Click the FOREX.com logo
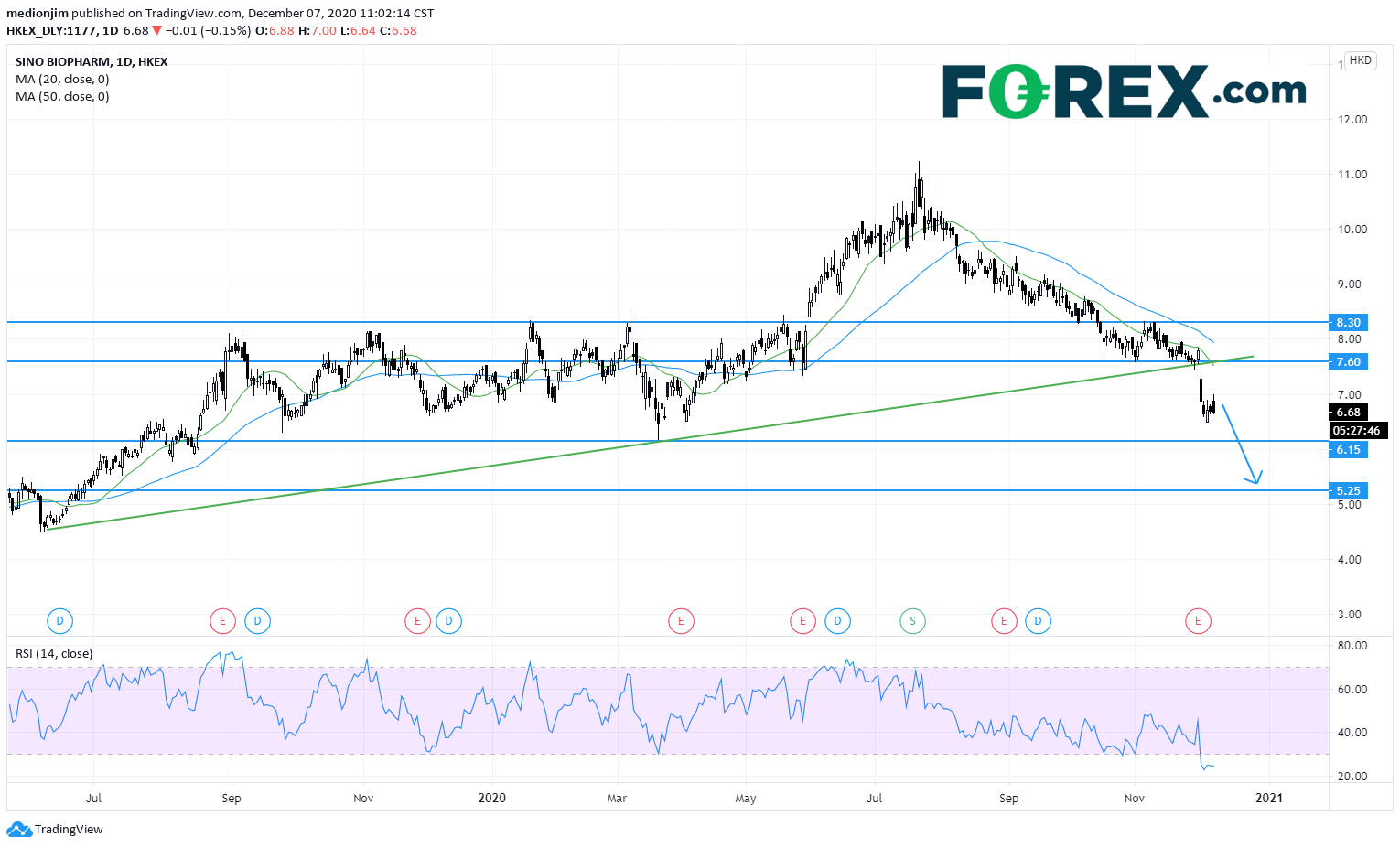Viewport: 1400px width, 848px height. [1124, 91]
